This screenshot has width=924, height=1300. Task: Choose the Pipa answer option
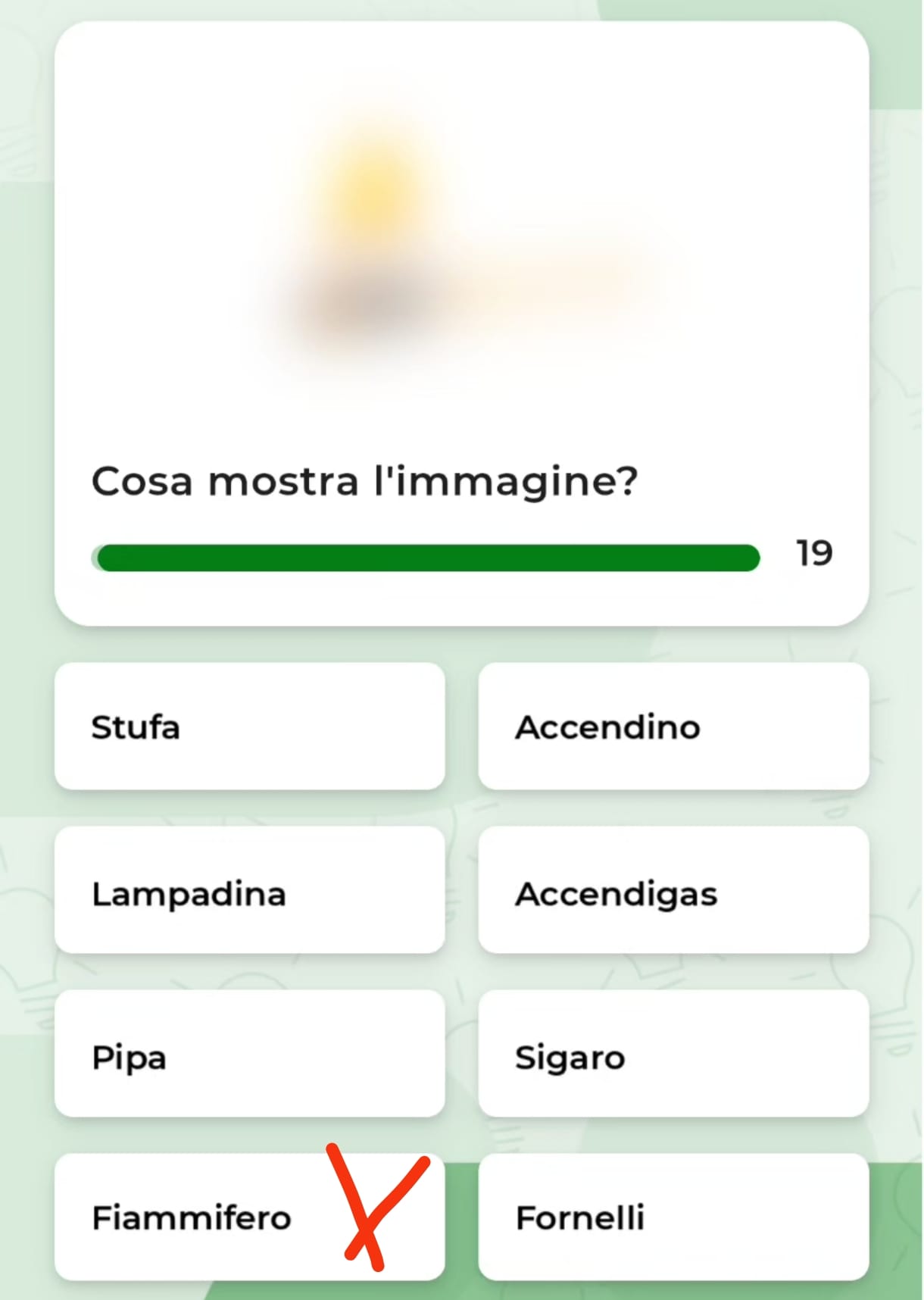[x=249, y=1054]
